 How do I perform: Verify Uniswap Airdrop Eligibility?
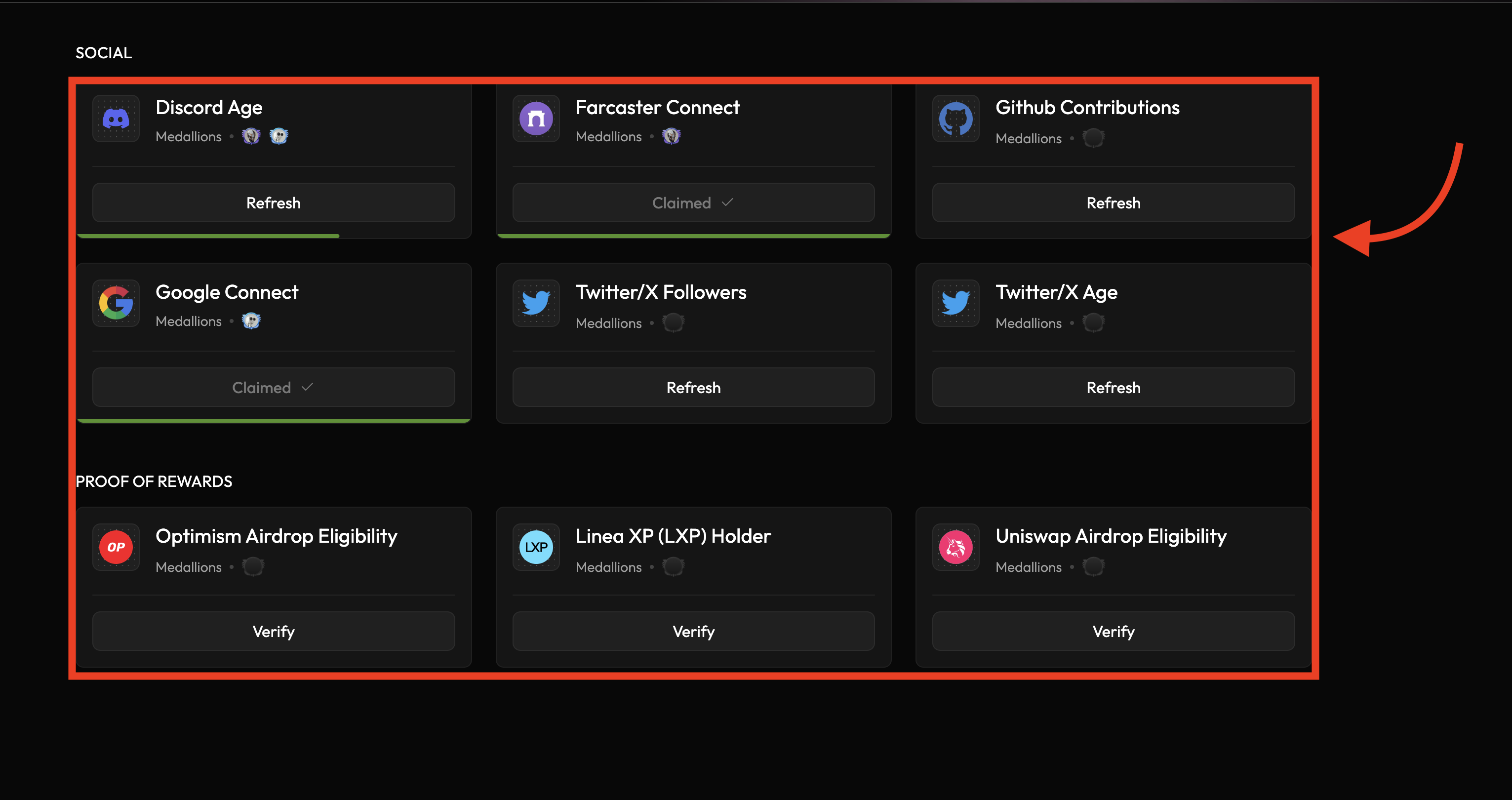(x=1114, y=632)
